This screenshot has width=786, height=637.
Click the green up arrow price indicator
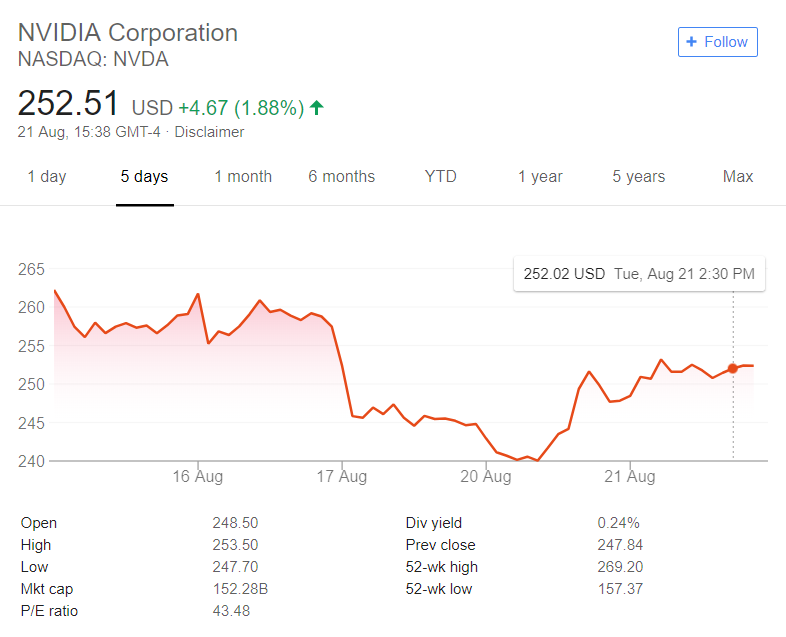(317, 107)
